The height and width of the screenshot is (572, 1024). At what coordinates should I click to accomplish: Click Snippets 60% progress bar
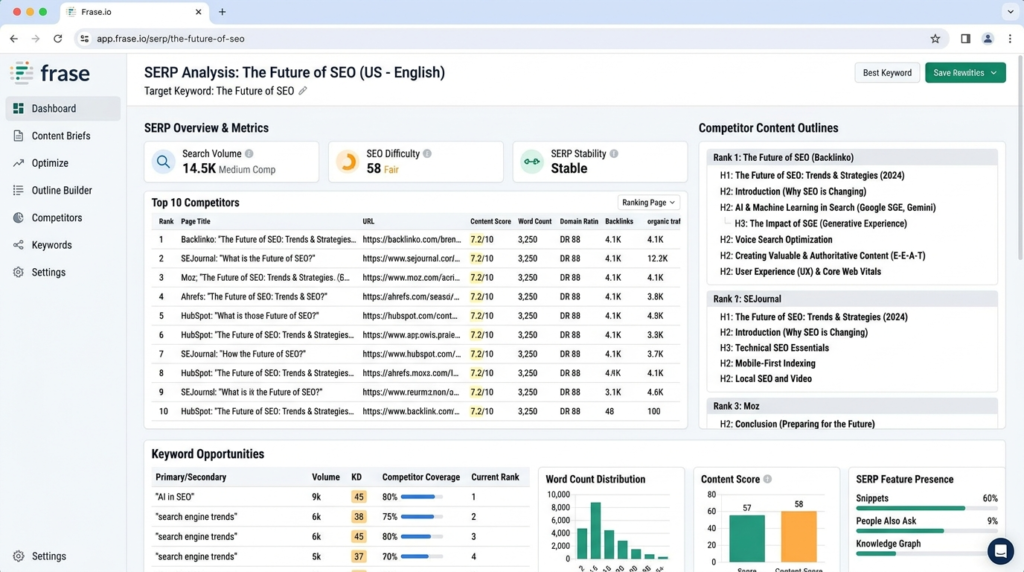(x=925, y=508)
